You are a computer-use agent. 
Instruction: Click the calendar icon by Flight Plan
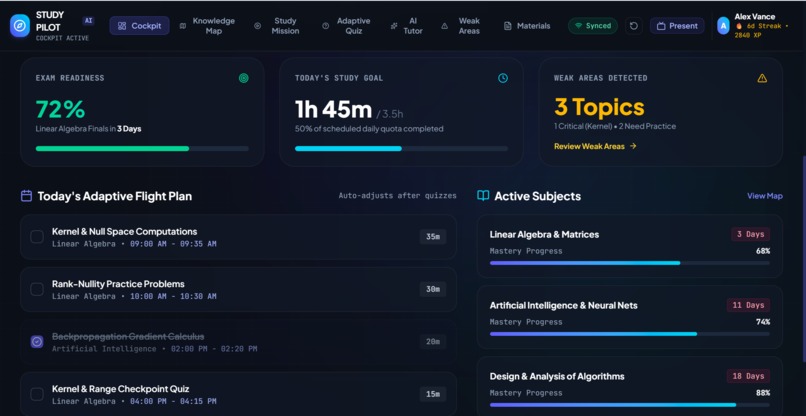click(26, 196)
